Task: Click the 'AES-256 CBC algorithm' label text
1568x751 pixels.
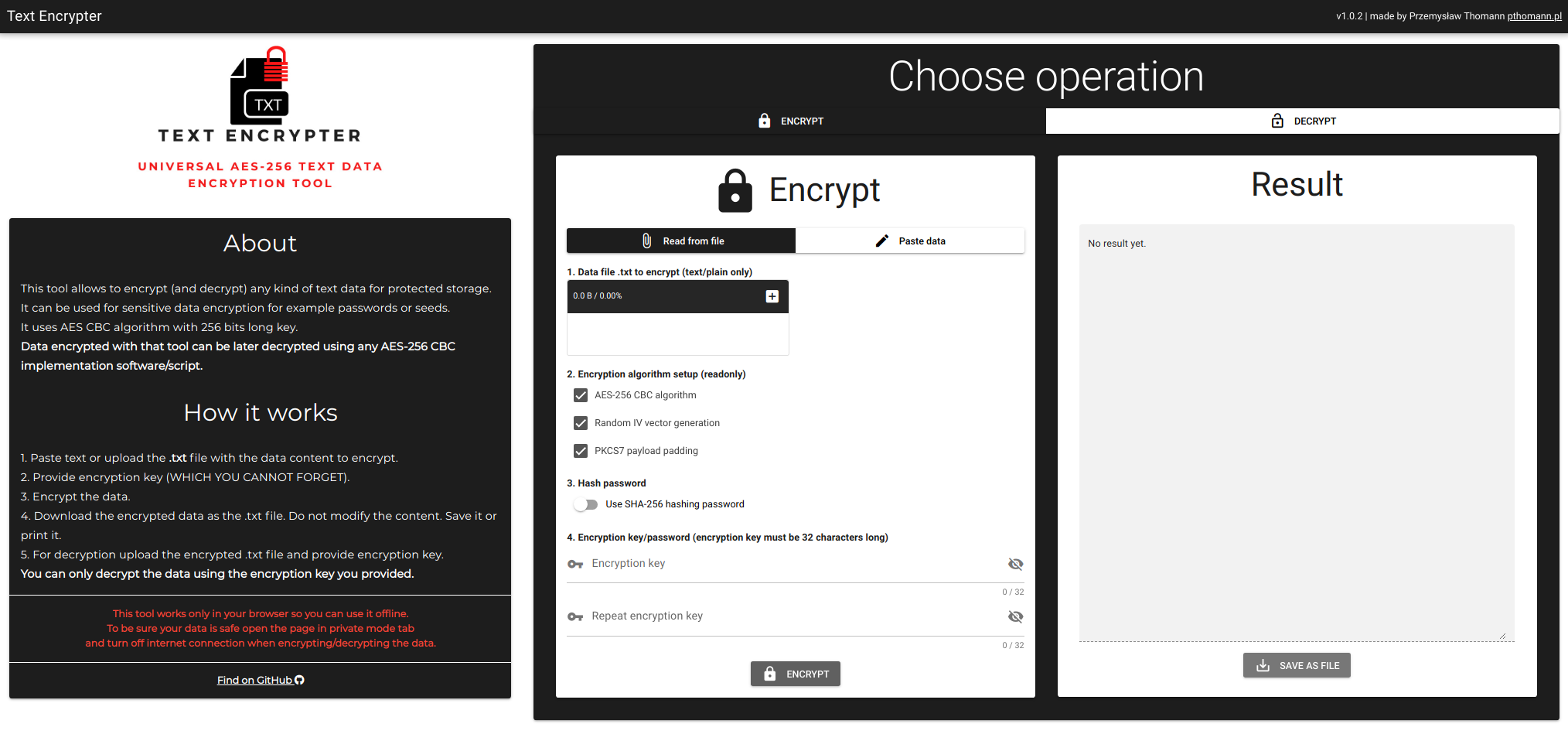Action: pos(646,395)
